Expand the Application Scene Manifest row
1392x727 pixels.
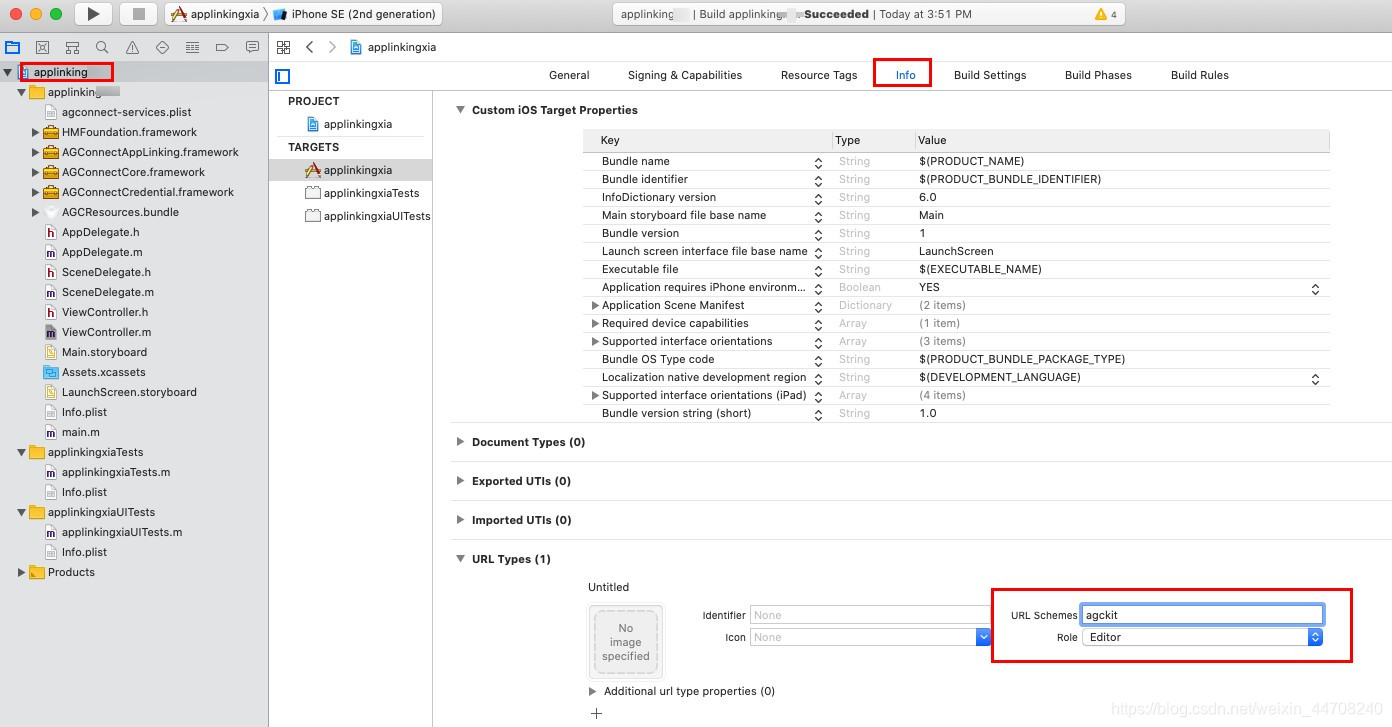(595, 305)
